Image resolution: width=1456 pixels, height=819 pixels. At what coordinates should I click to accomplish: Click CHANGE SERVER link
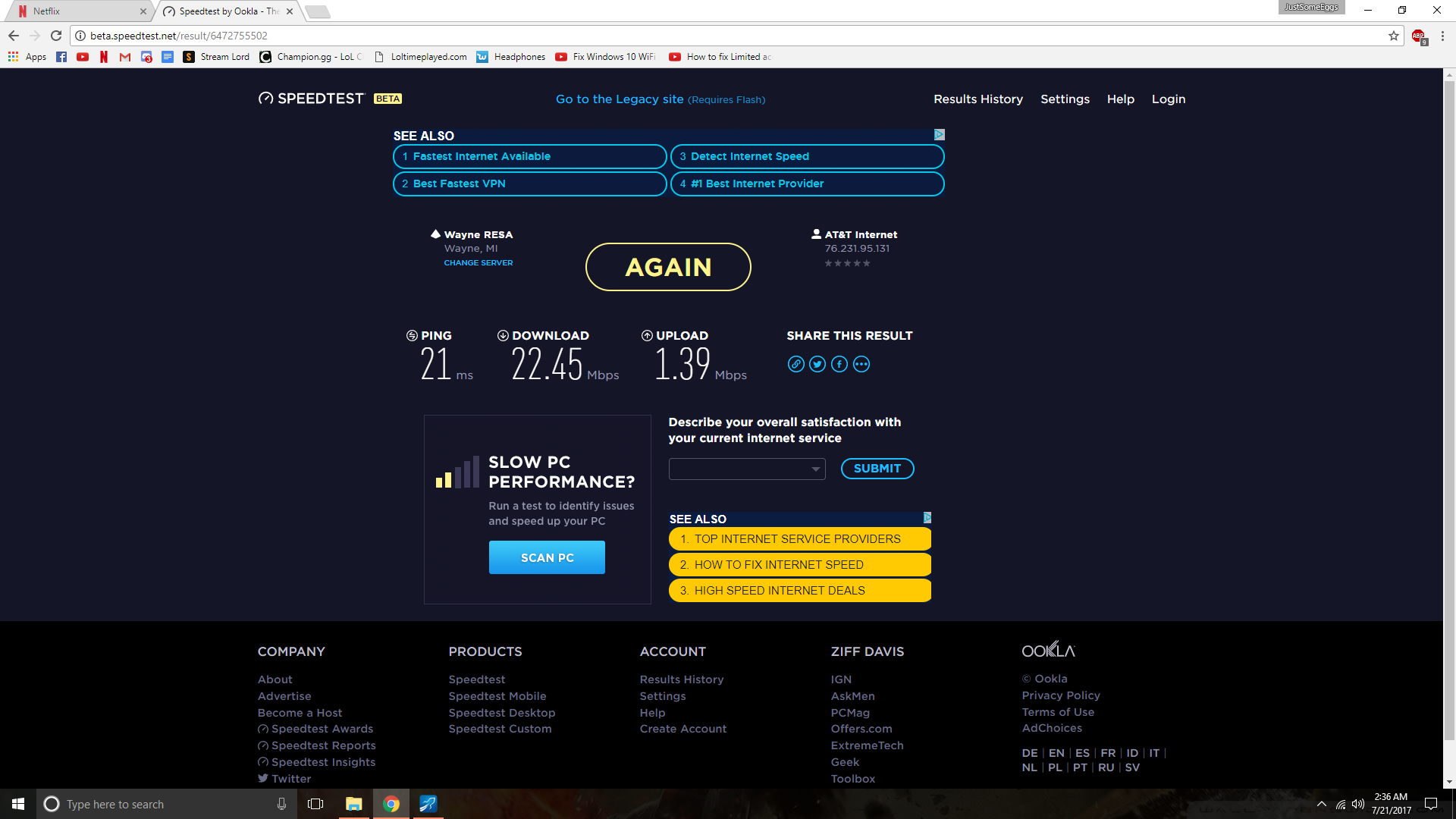point(479,263)
